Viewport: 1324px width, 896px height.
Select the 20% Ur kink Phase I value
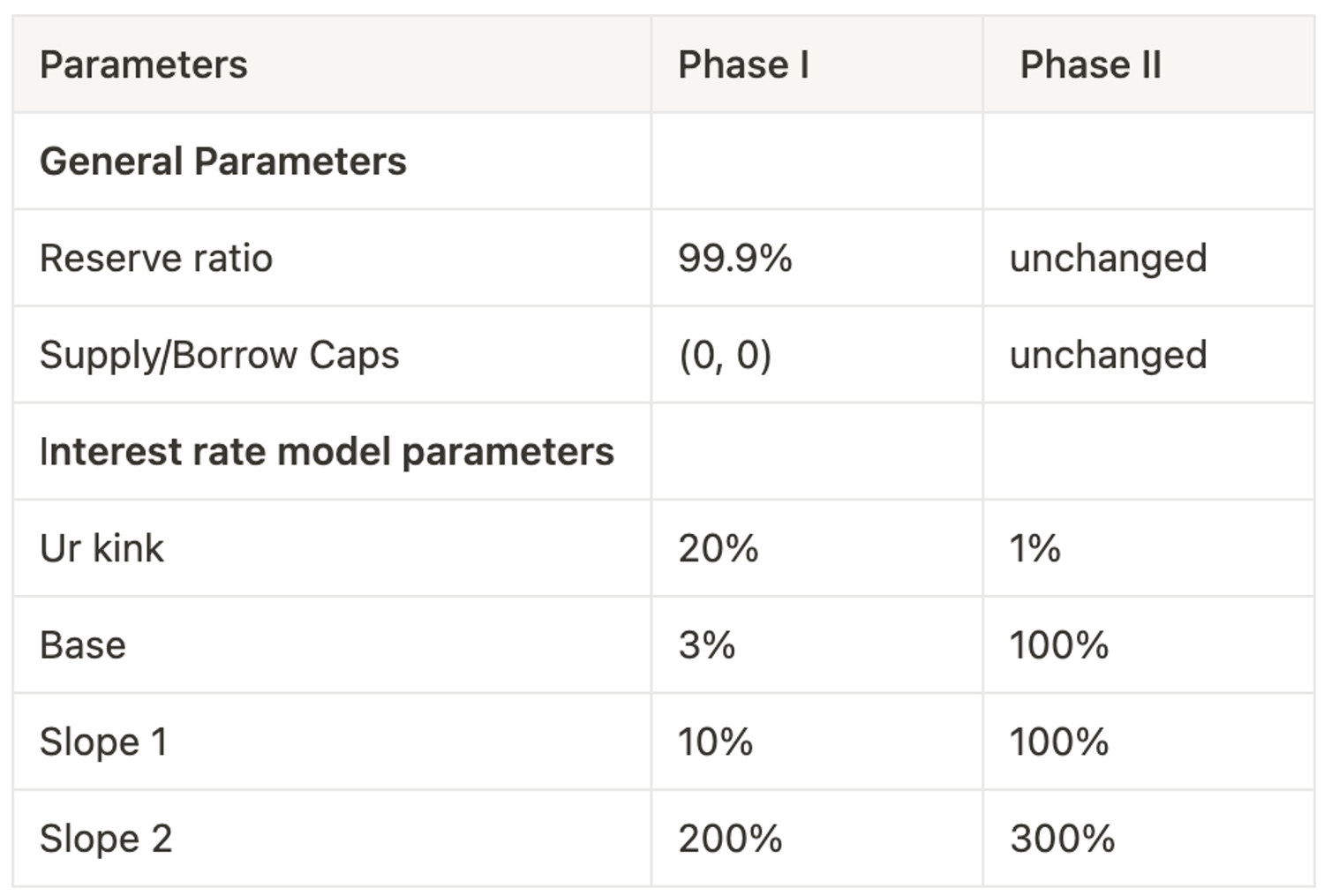pyautogui.click(x=718, y=548)
